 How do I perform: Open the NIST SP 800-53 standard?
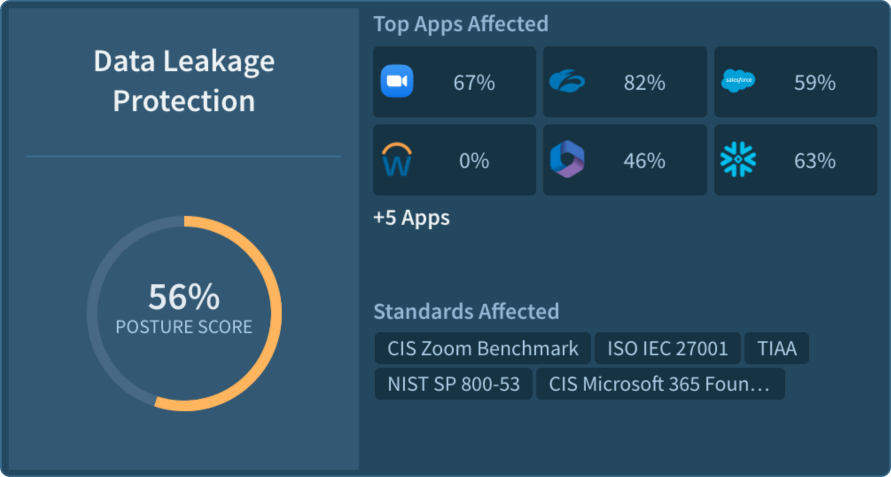453,384
